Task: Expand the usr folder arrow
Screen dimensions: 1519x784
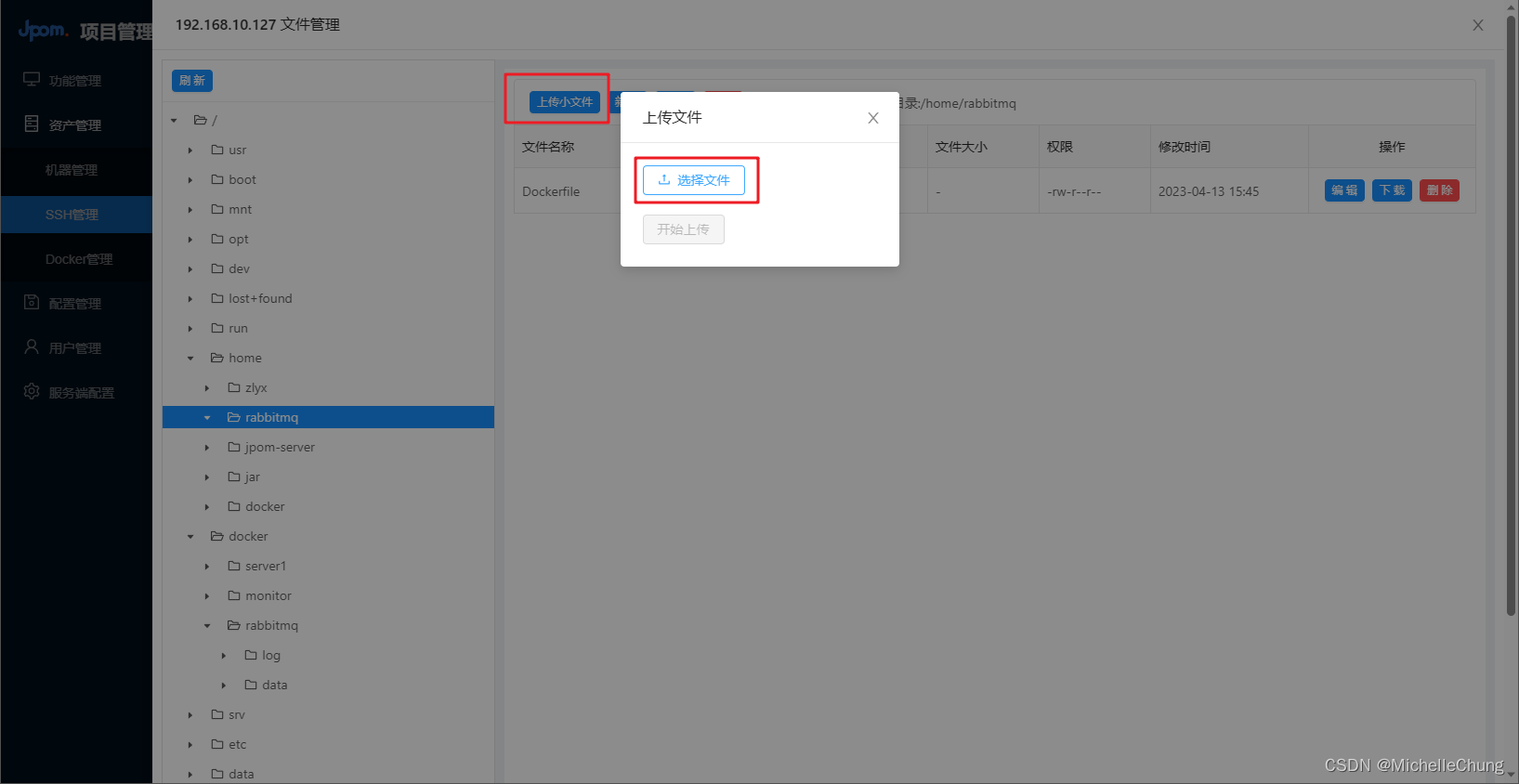Action: click(190, 150)
